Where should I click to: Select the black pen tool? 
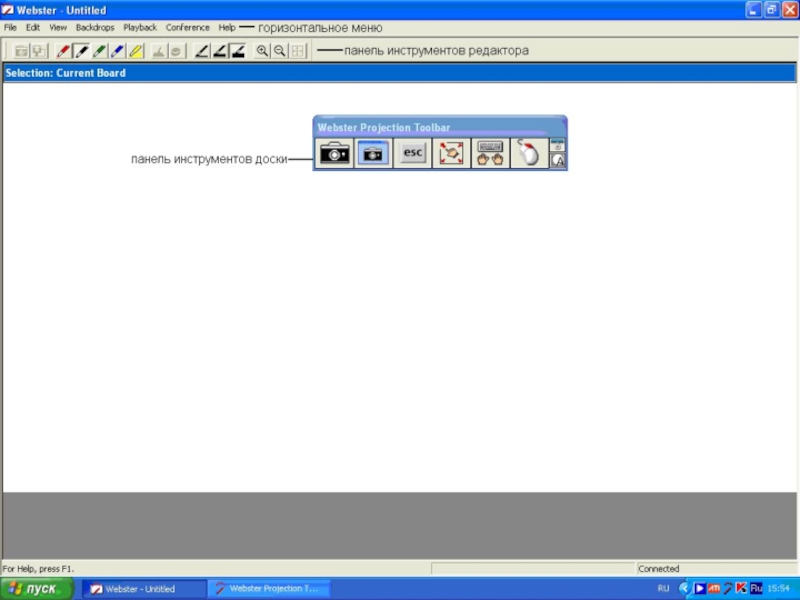pyautogui.click(x=82, y=51)
